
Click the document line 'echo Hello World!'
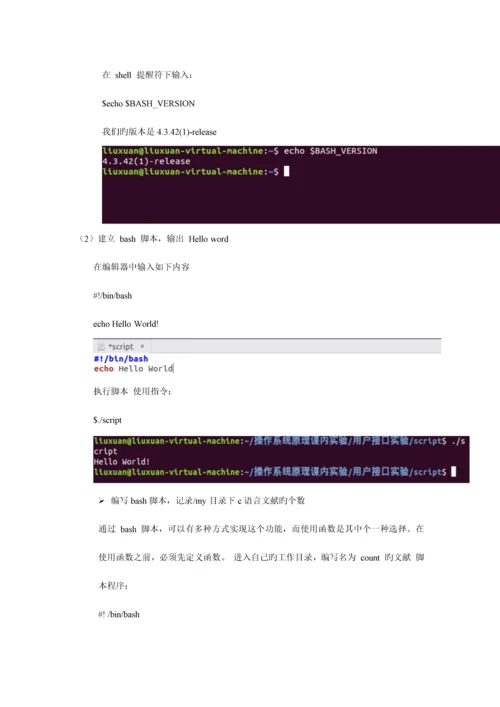click(x=126, y=324)
